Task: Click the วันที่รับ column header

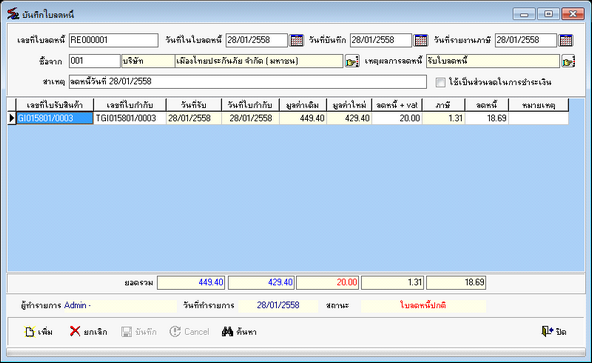Action: click(194, 105)
